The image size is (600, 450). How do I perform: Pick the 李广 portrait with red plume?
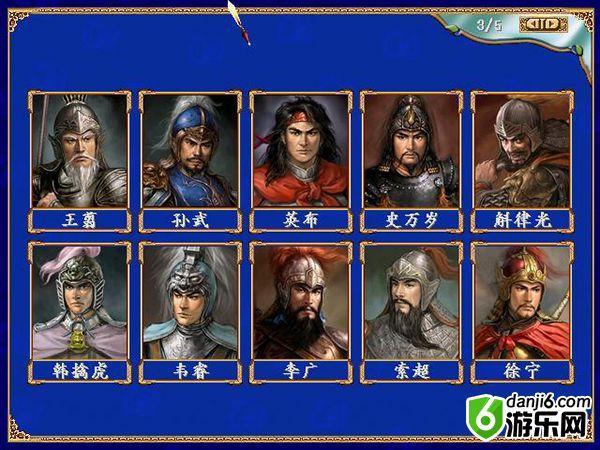(301, 302)
